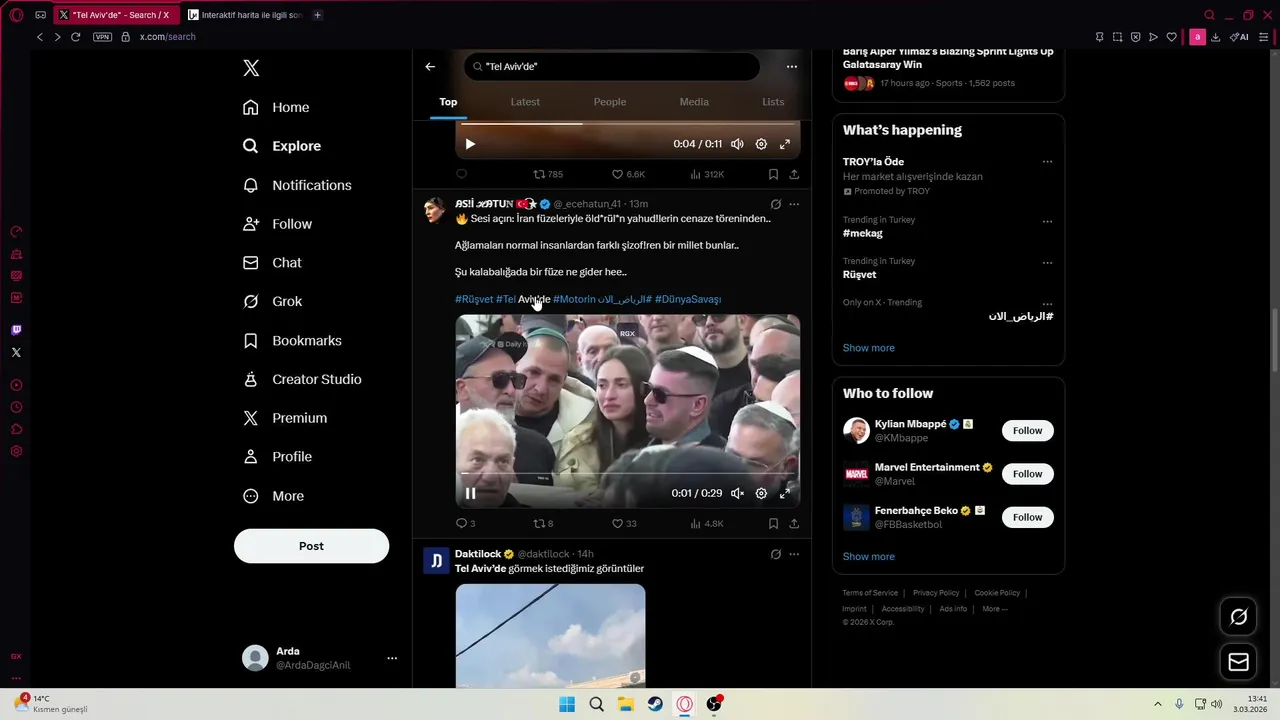1280x720 pixels.
Task: Click the Profile person icon
Action: click(251, 456)
